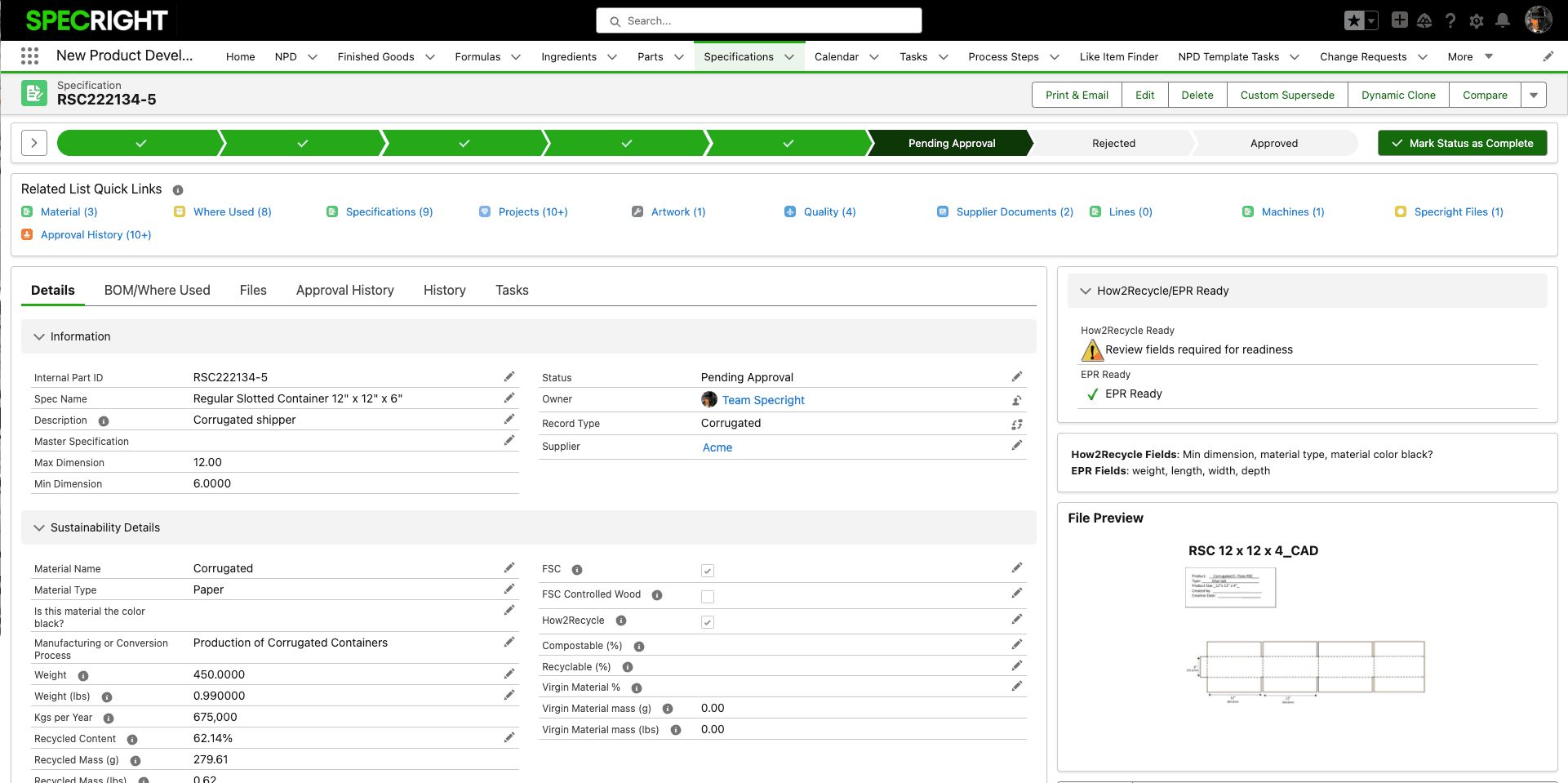Edit the Compostable (%) pencil

click(1017, 644)
